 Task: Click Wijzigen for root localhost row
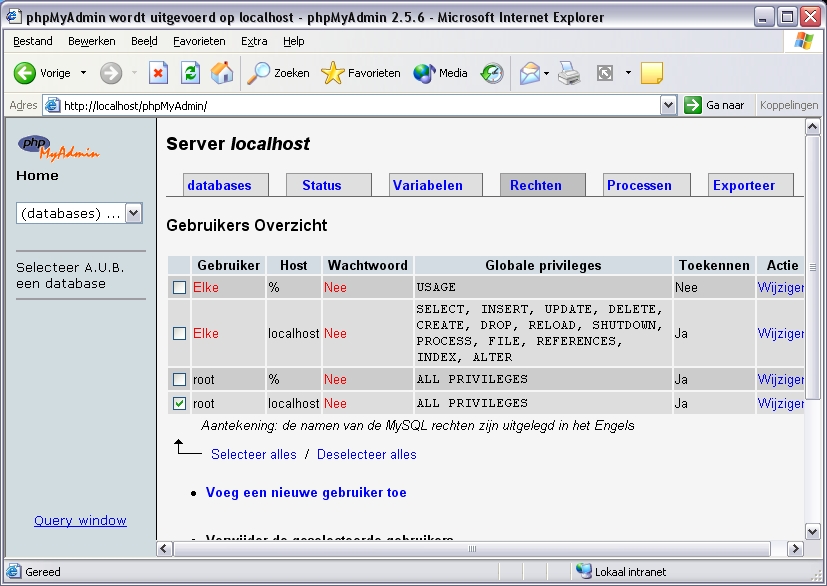pyautogui.click(x=781, y=404)
